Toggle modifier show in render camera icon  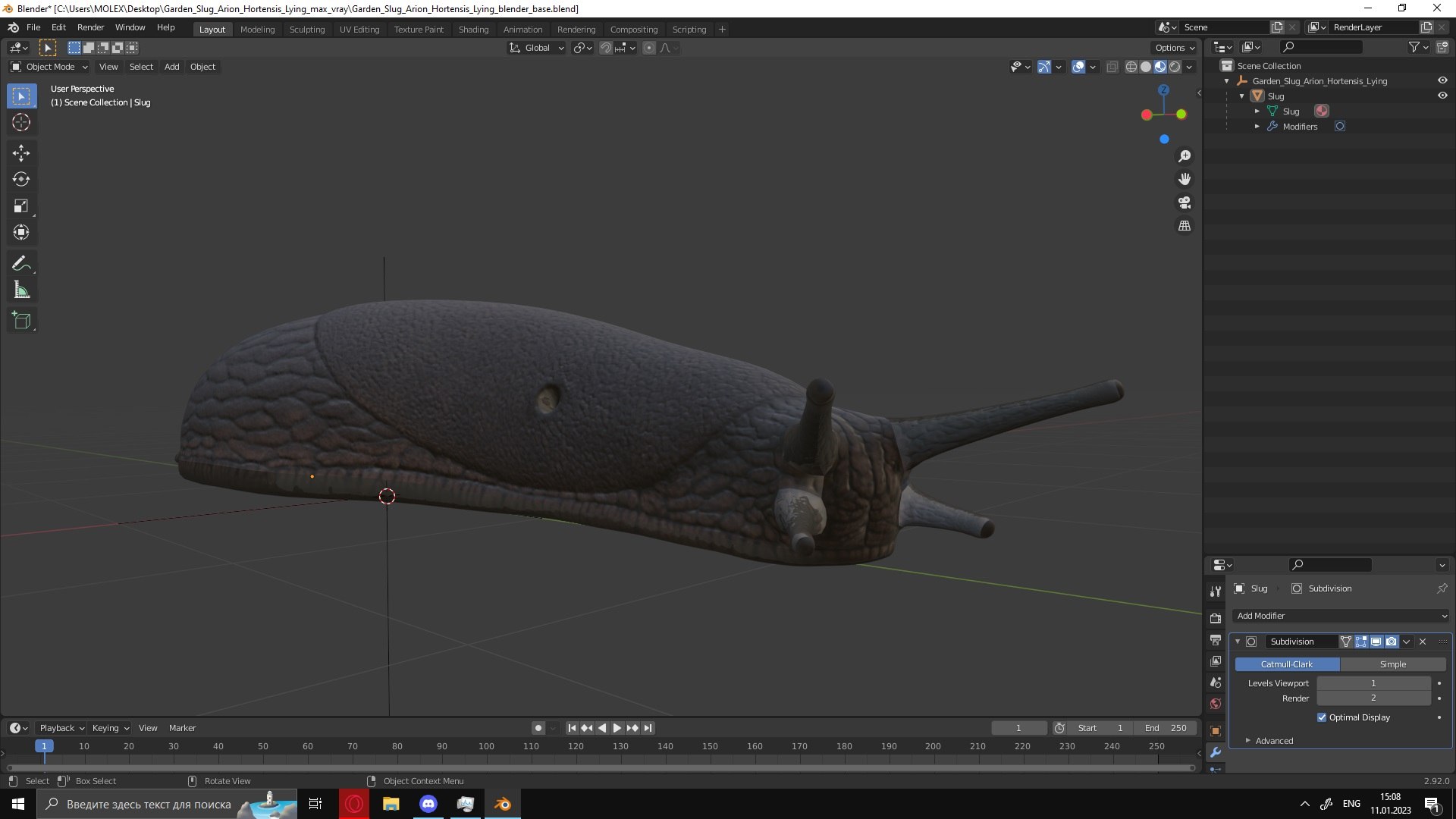pyautogui.click(x=1392, y=642)
